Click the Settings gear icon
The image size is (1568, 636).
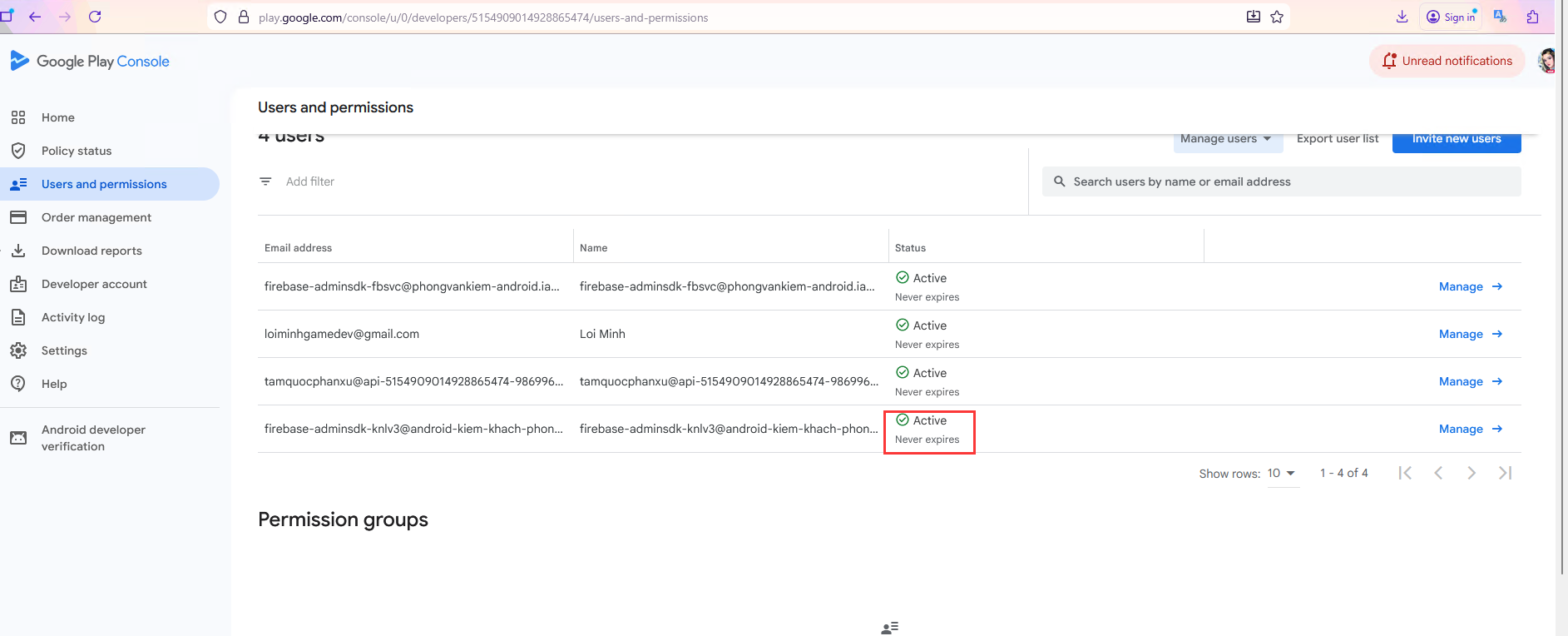click(x=18, y=350)
